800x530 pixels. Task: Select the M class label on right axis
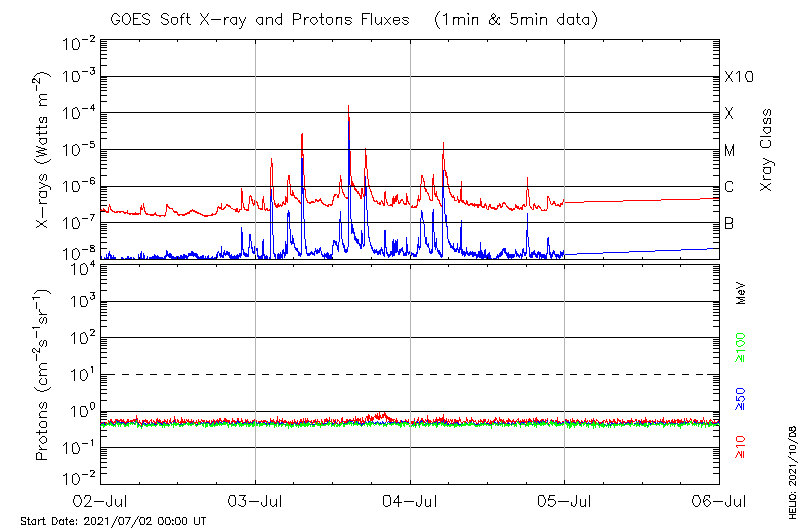click(x=730, y=151)
